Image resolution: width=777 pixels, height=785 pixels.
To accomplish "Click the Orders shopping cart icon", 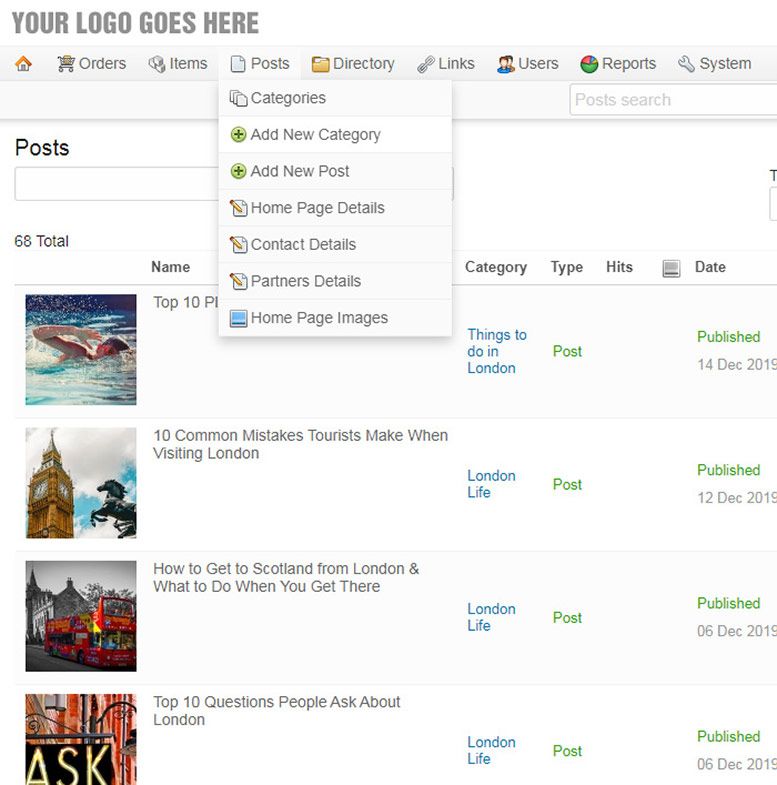I will (66, 64).
